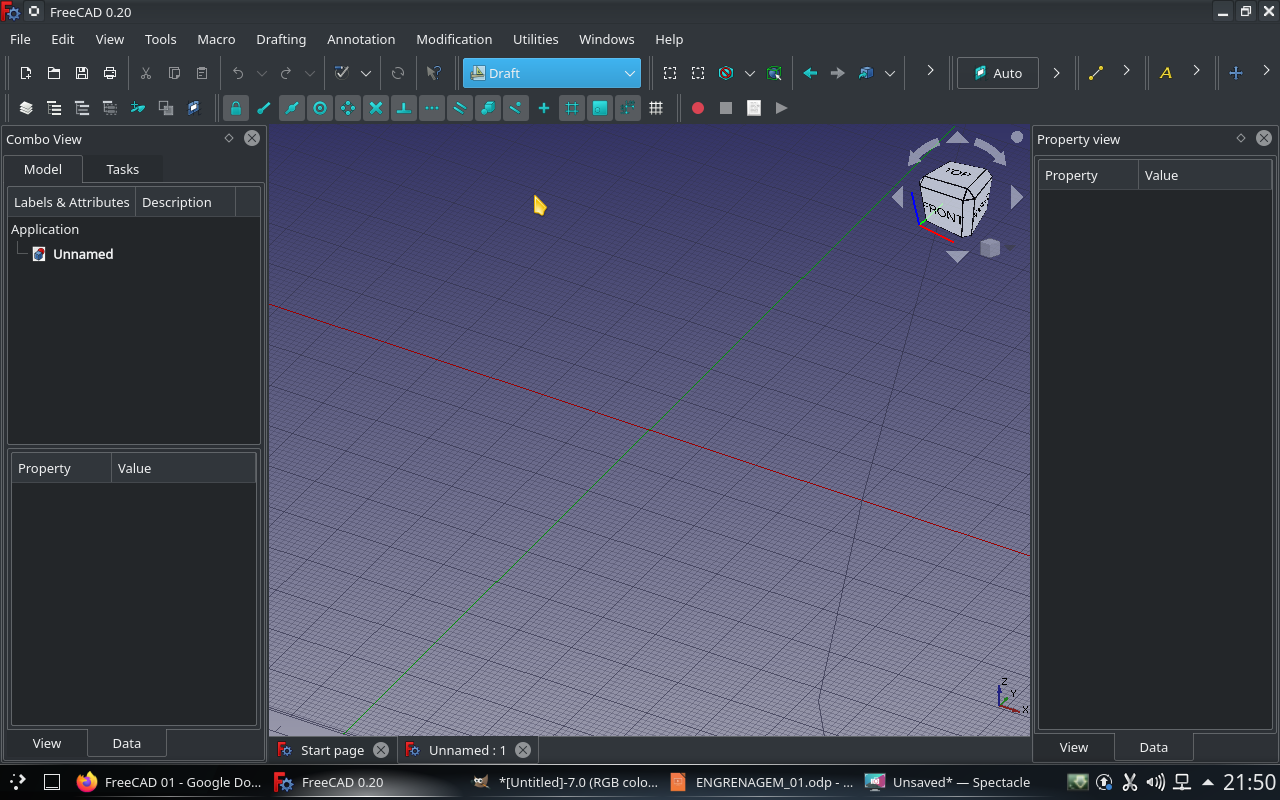Execute the current macro
Viewport: 1280px width, 800px height.
click(x=781, y=108)
